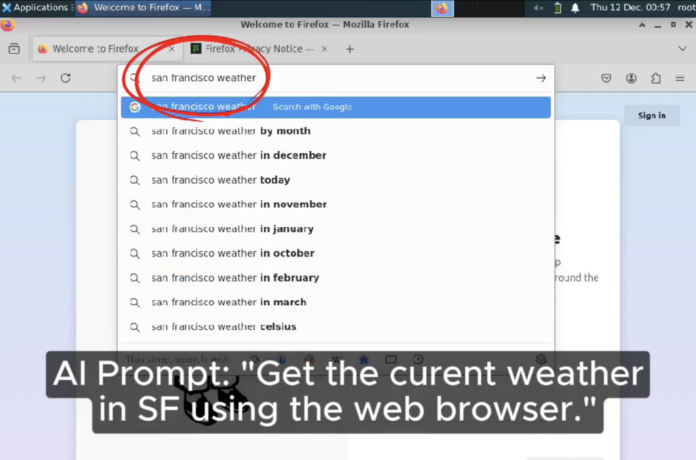This screenshot has height=460, width=696.
Task: Open Firefox View at tab strip start
Action: click(14, 48)
